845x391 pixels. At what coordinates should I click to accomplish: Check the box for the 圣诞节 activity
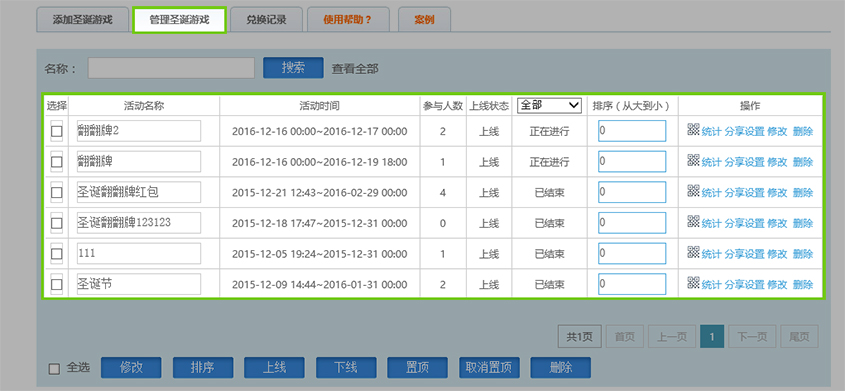[56, 284]
